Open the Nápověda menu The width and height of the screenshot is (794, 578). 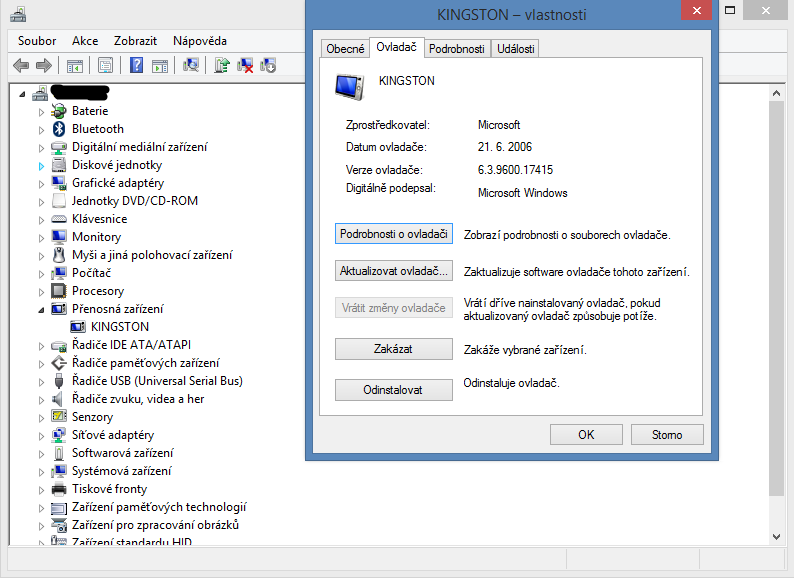tap(200, 41)
